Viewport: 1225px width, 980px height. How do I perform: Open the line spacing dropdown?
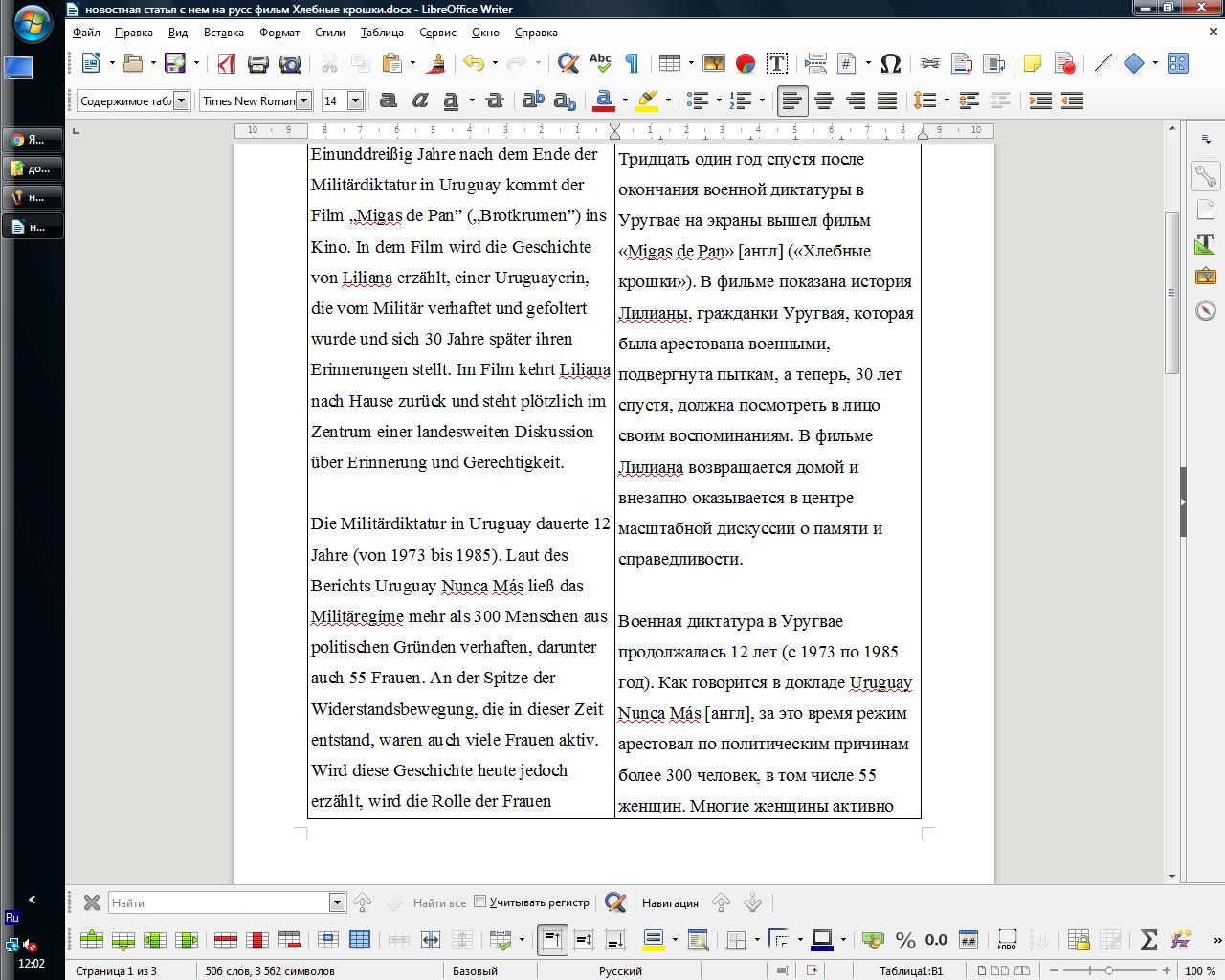click(x=947, y=100)
